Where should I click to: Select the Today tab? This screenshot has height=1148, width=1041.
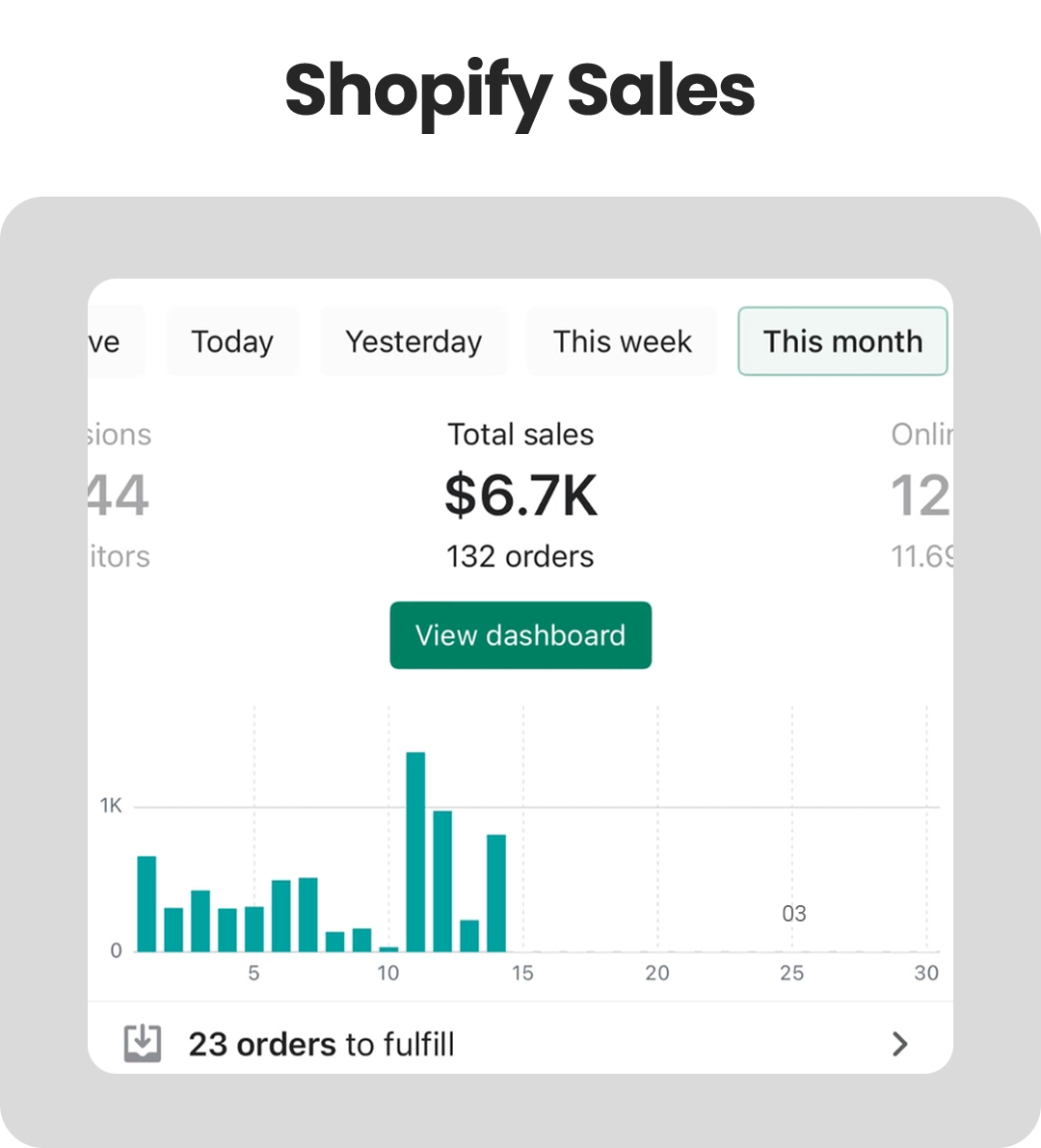coord(232,341)
